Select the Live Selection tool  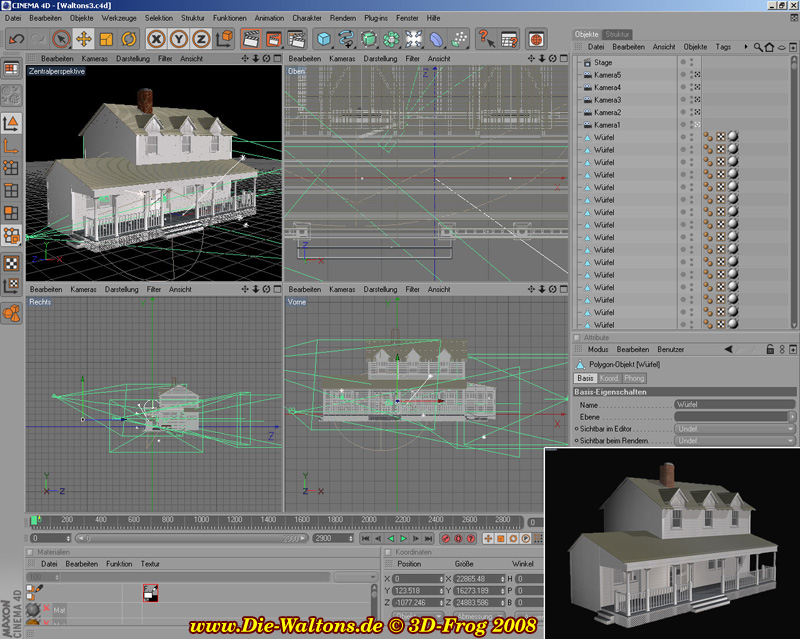click(61, 39)
